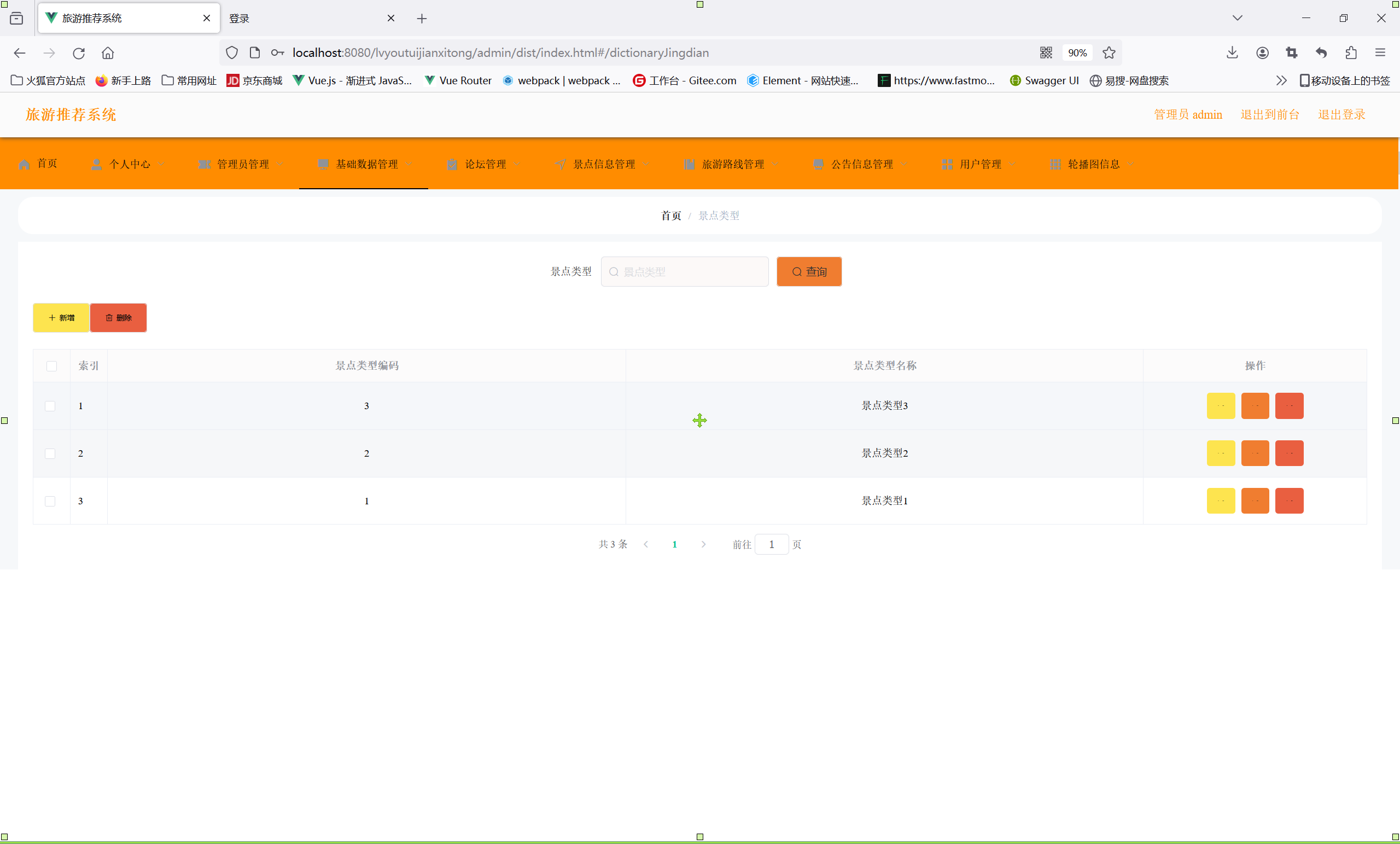Viewport: 1400px width, 844px height.
Task: Click the browser home icon
Action: 107,53
